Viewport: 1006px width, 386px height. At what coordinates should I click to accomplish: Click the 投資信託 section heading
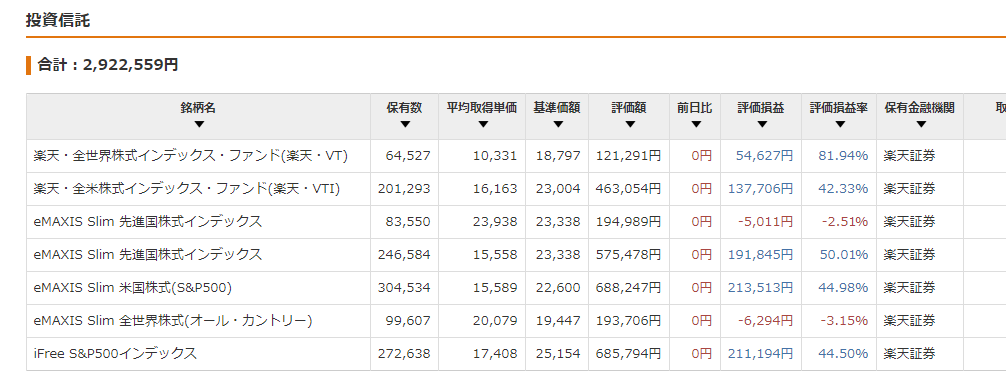point(58,20)
